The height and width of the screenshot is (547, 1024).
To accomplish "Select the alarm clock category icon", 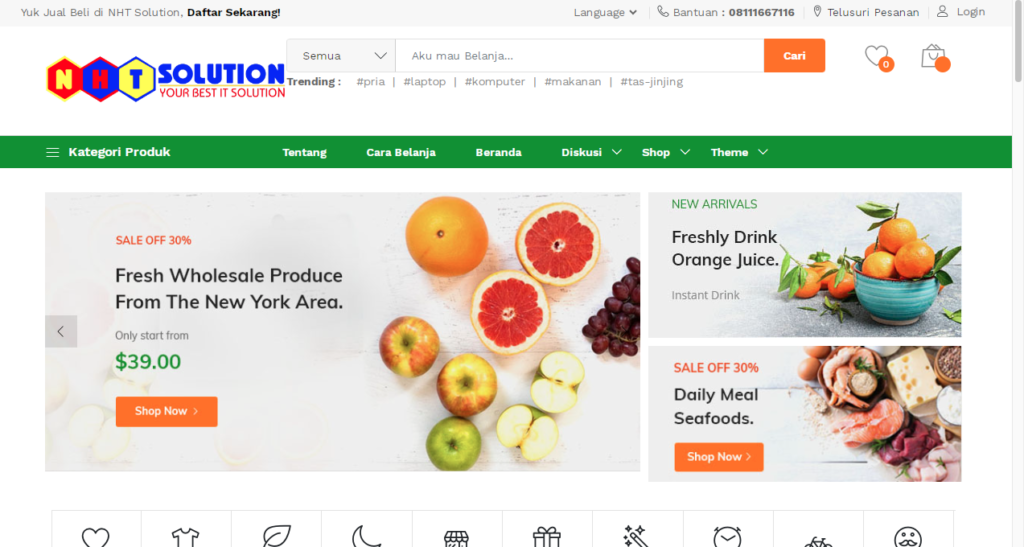I will (x=727, y=537).
